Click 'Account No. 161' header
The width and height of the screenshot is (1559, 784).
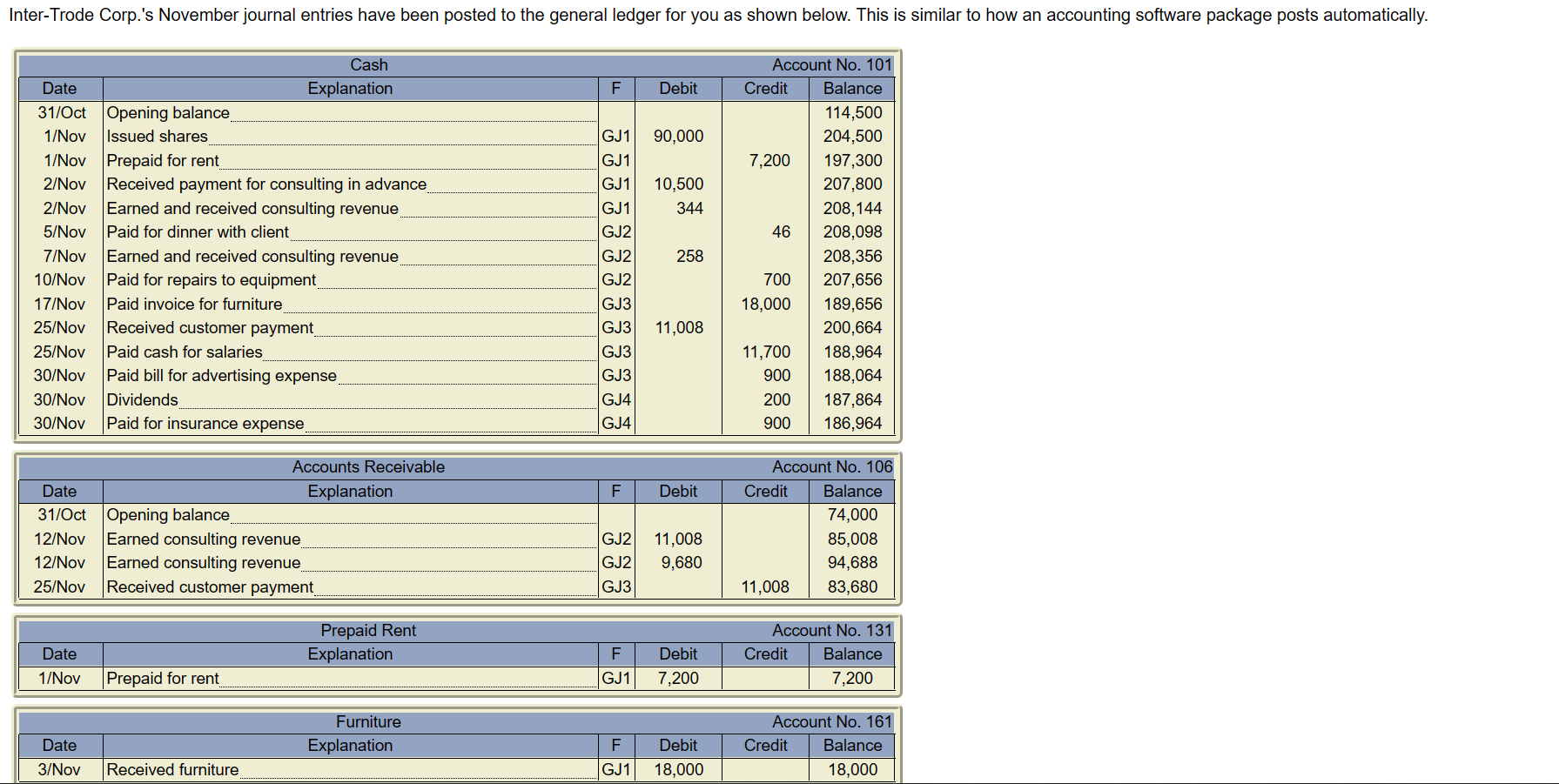click(832, 722)
